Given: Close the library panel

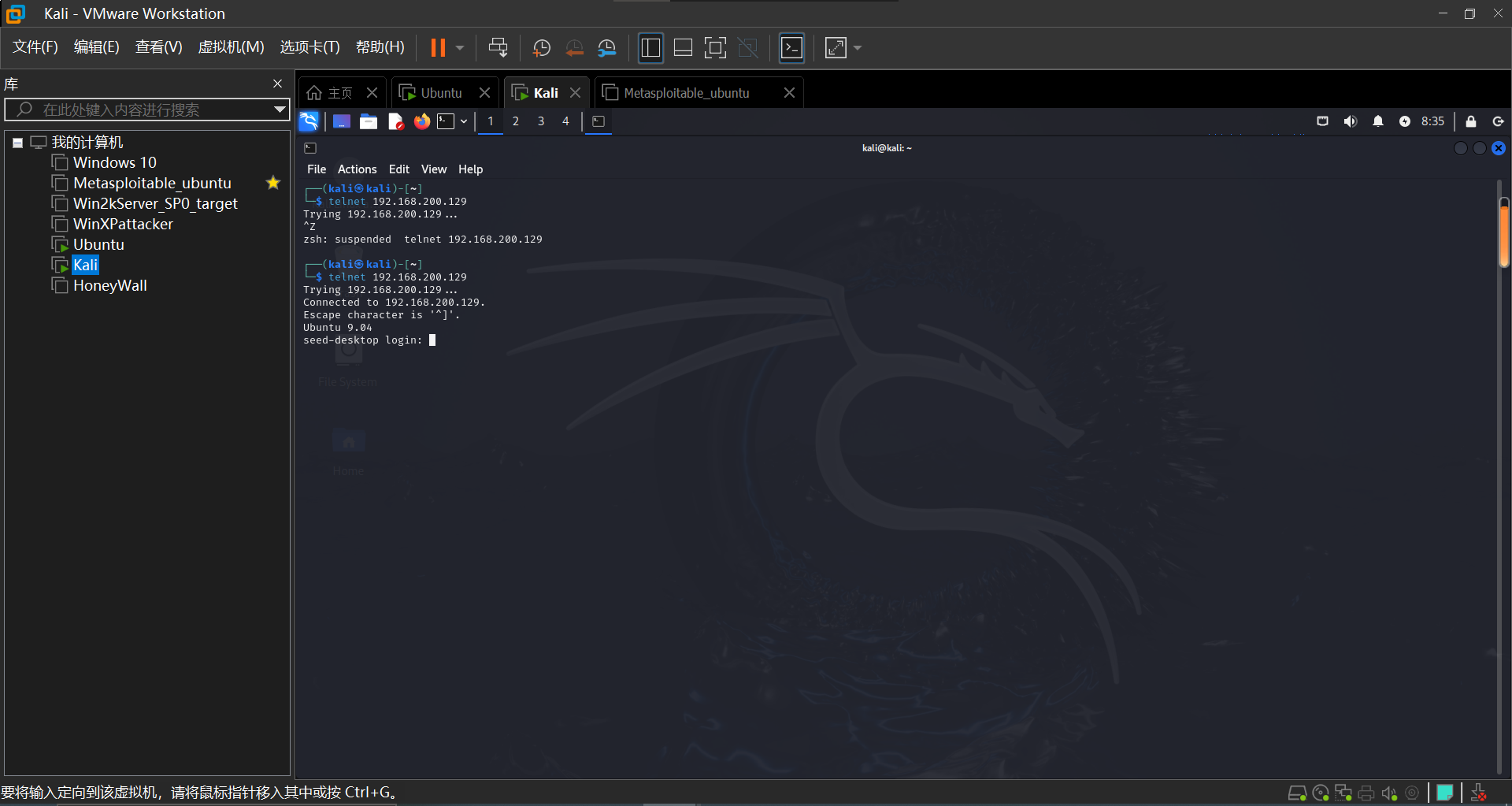Looking at the screenshot, I should pyautogui.click(x=277, y=84).
